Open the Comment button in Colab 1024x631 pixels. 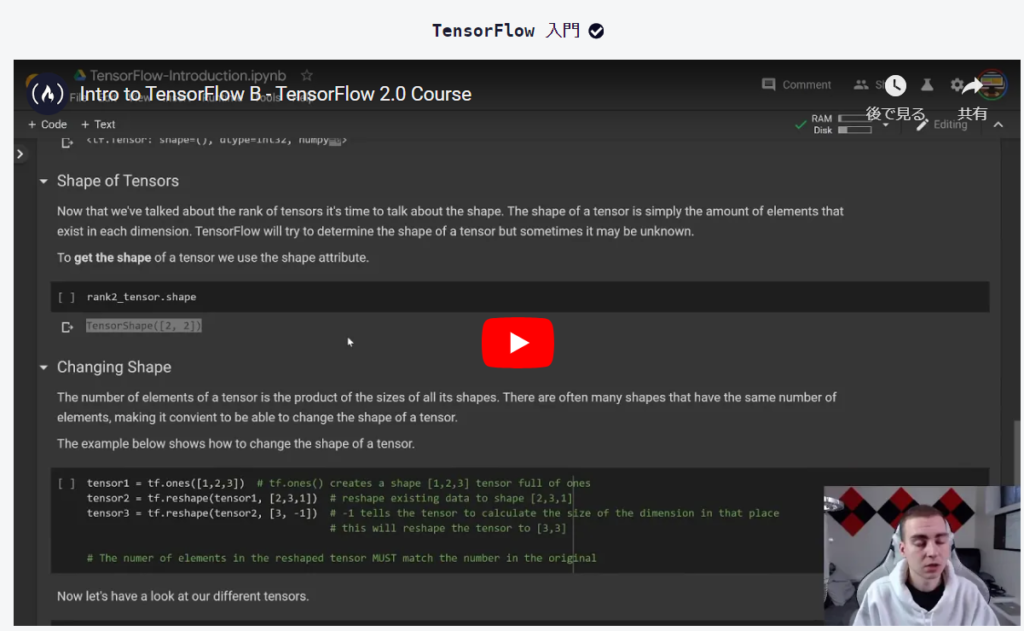[797, 85]
